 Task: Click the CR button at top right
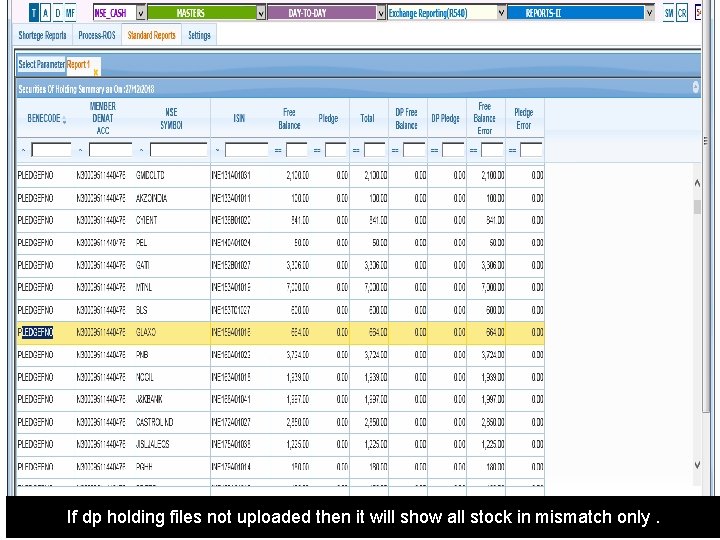click(x=682, y=13)
